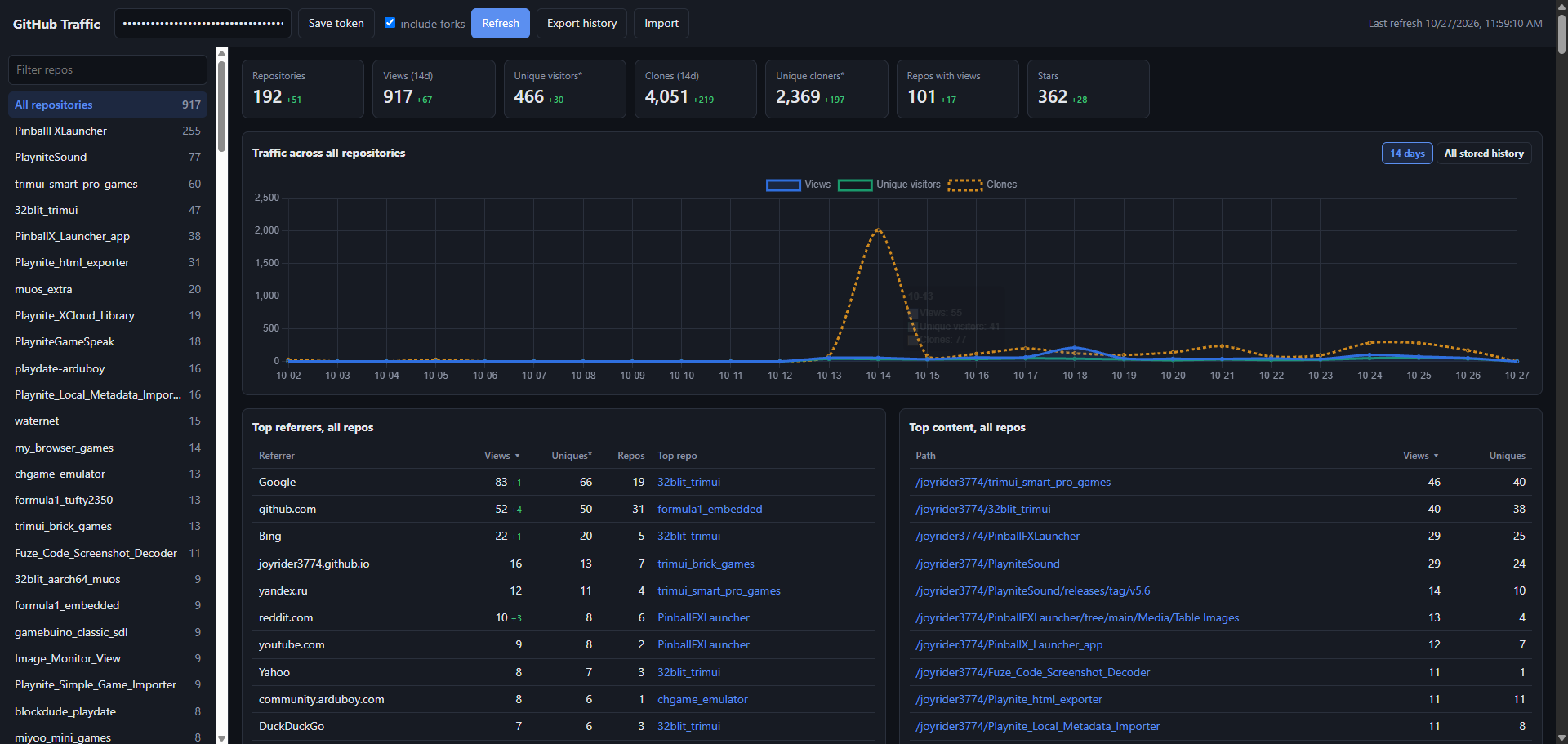Focus the token password field
The height and width of the screenshot is (744, 1568).
(203, 24)
